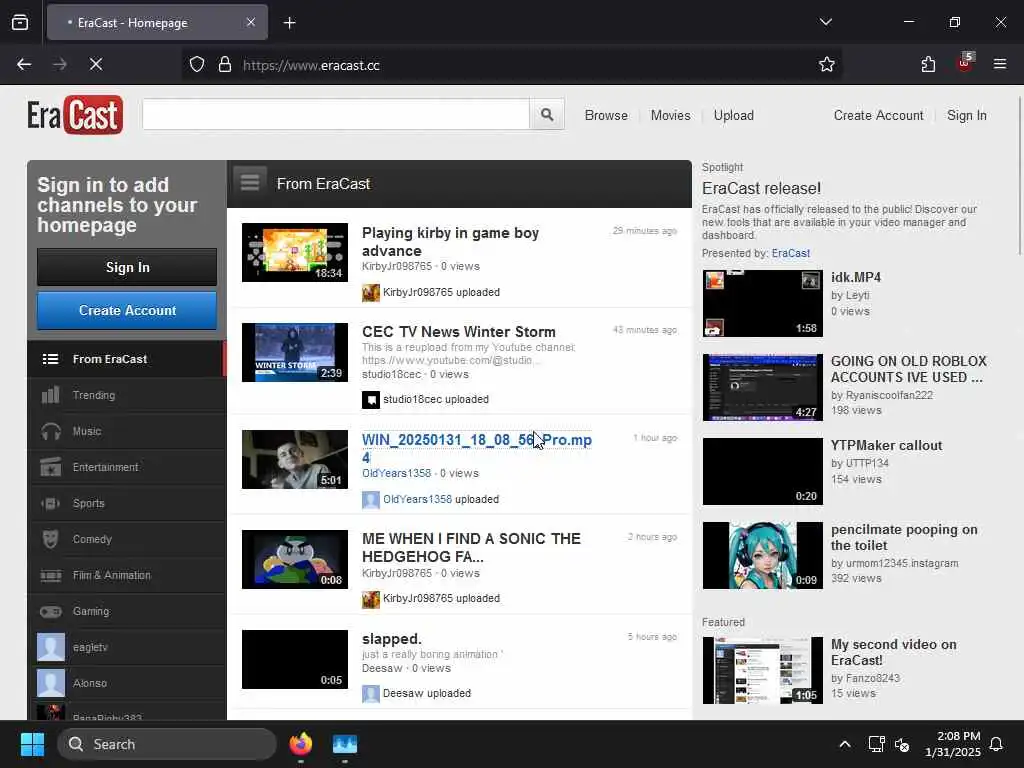Open the YTPMaker callout title

click(886, 445)
